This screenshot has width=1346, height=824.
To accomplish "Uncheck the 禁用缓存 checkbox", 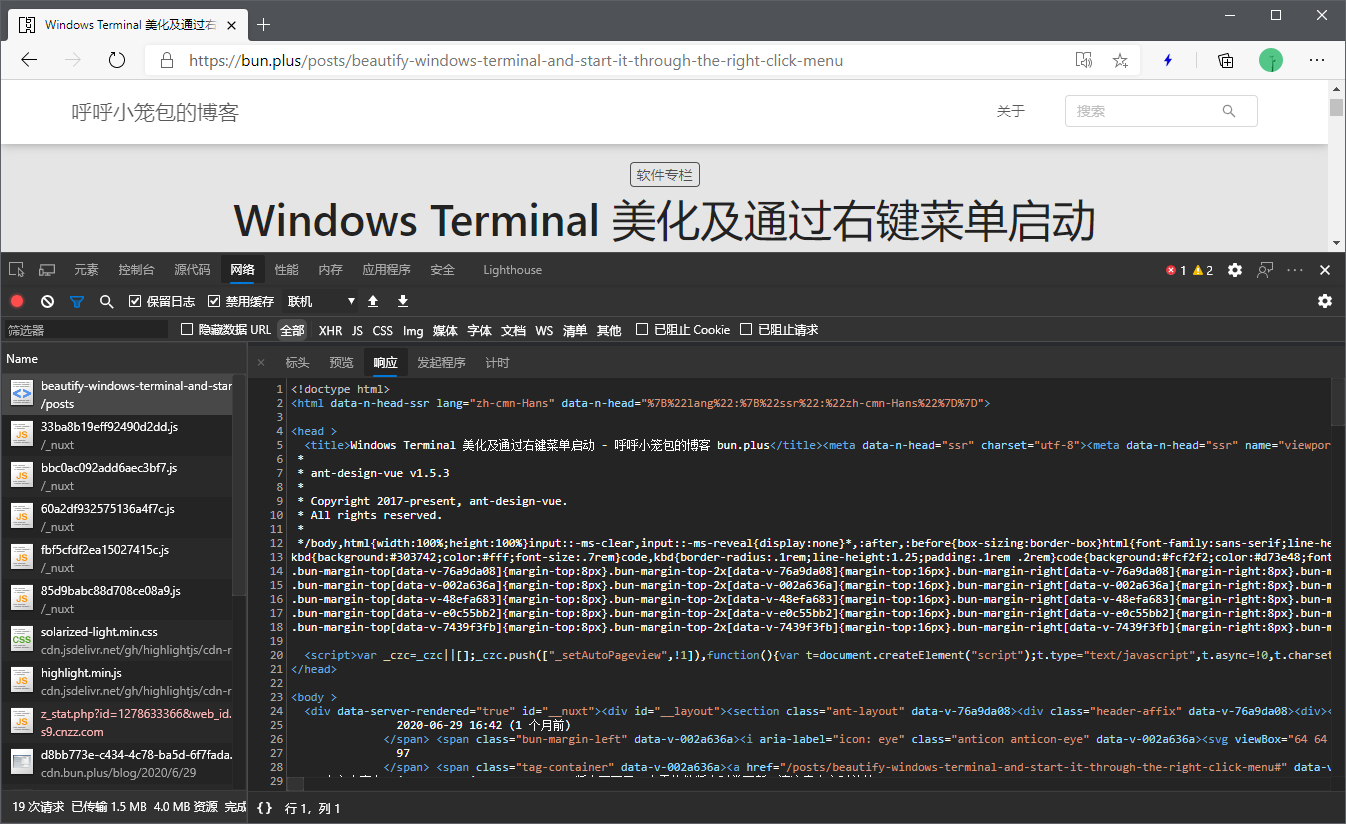I will 214,301.
